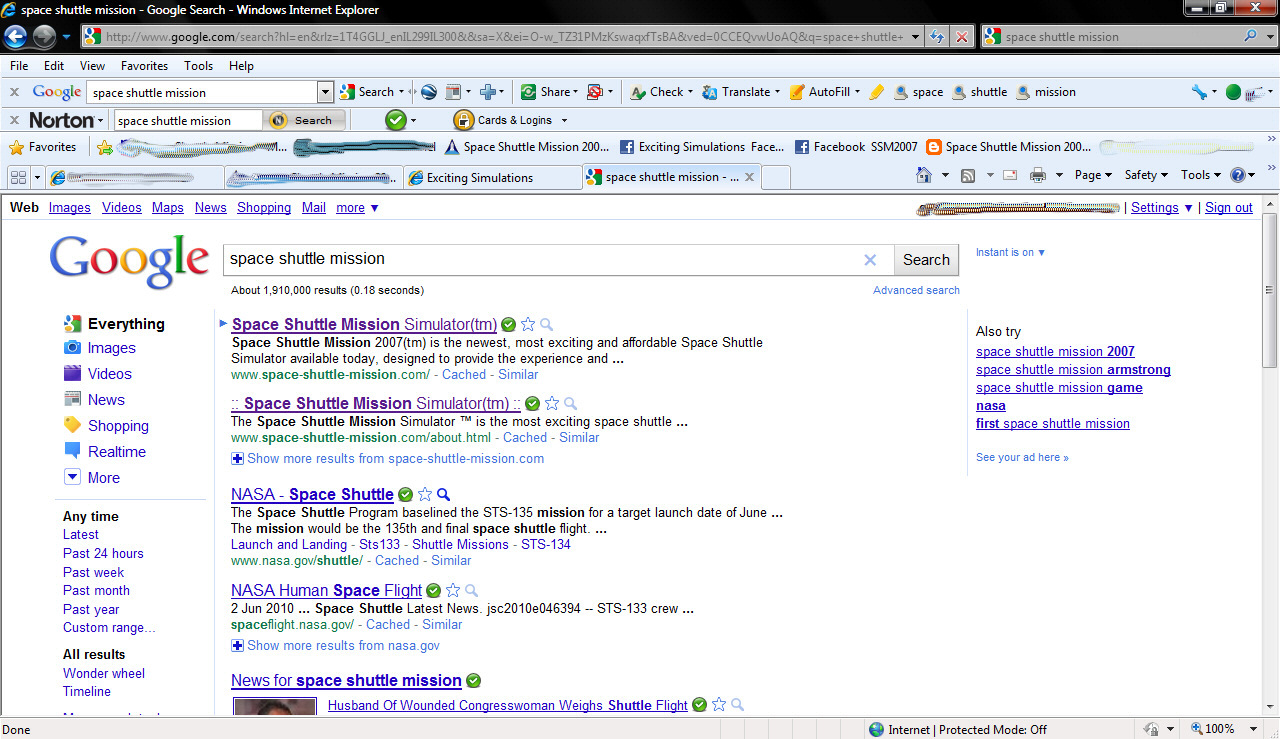
Task: Open the Help question mark icon
Action: coord(1238,175)
